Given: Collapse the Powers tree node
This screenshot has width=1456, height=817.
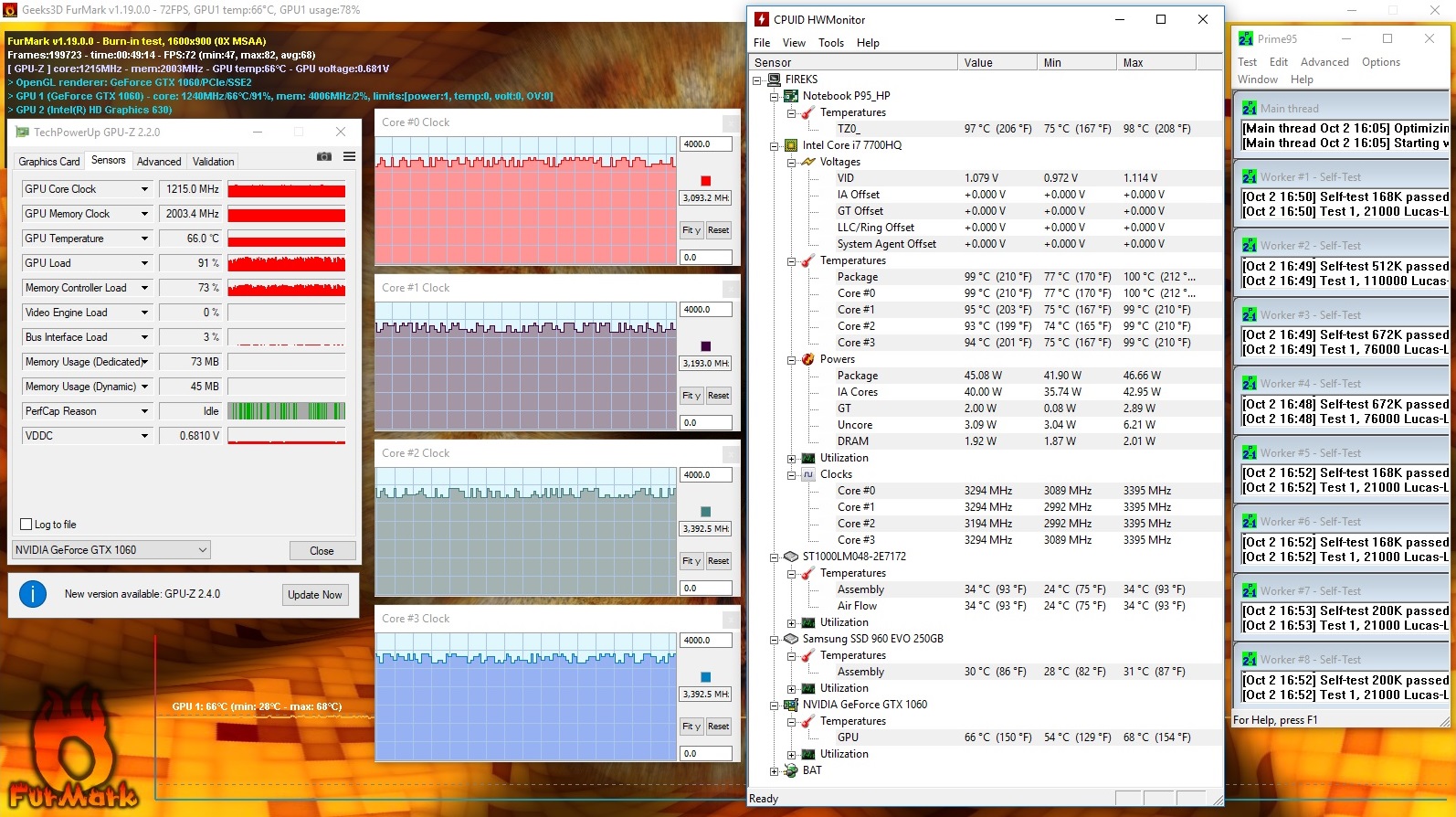Looking at the screenshot, I should [x=792, y=359].
